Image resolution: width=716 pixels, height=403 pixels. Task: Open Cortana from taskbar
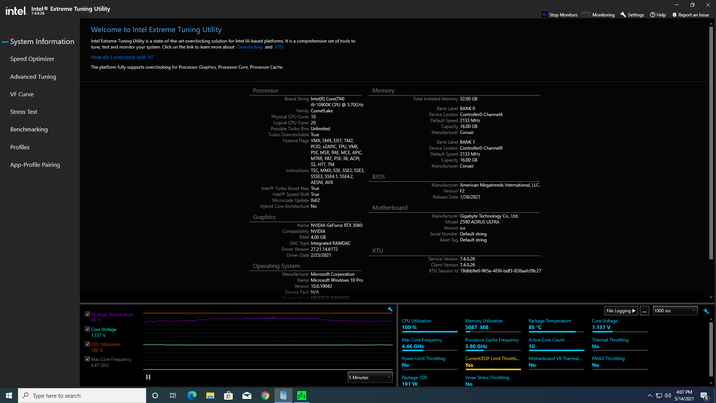[x=155, y=395]
